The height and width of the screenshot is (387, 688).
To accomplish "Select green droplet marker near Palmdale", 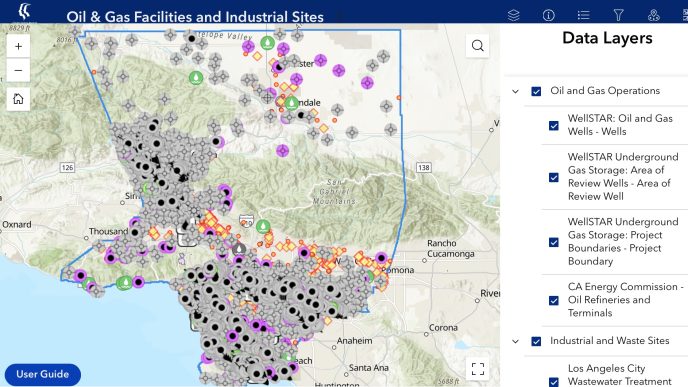I will (x=291, y=103).
